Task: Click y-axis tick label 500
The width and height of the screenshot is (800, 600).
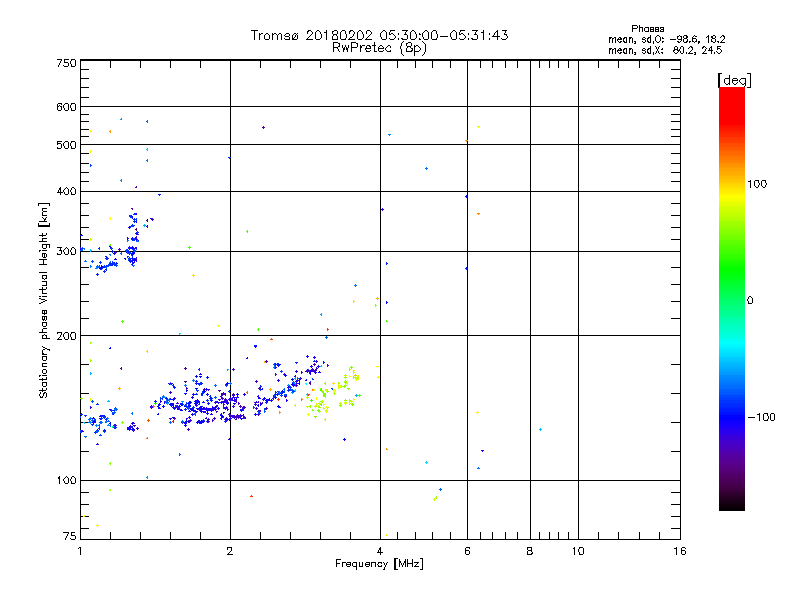Action: pyautogui.click(x=66, y=145)
